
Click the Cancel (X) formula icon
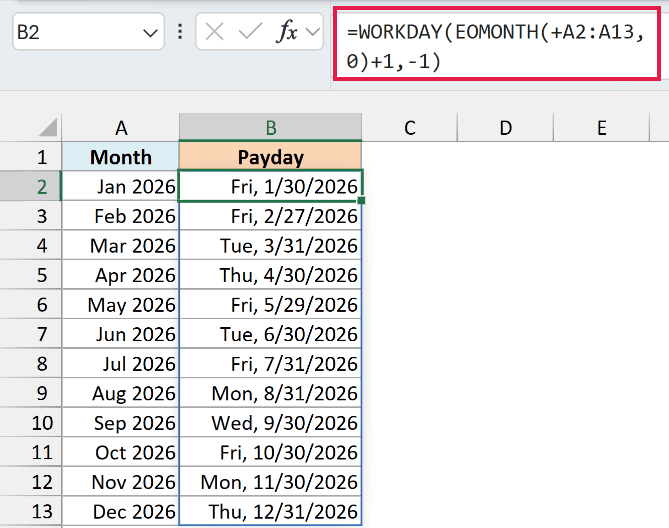214,32
